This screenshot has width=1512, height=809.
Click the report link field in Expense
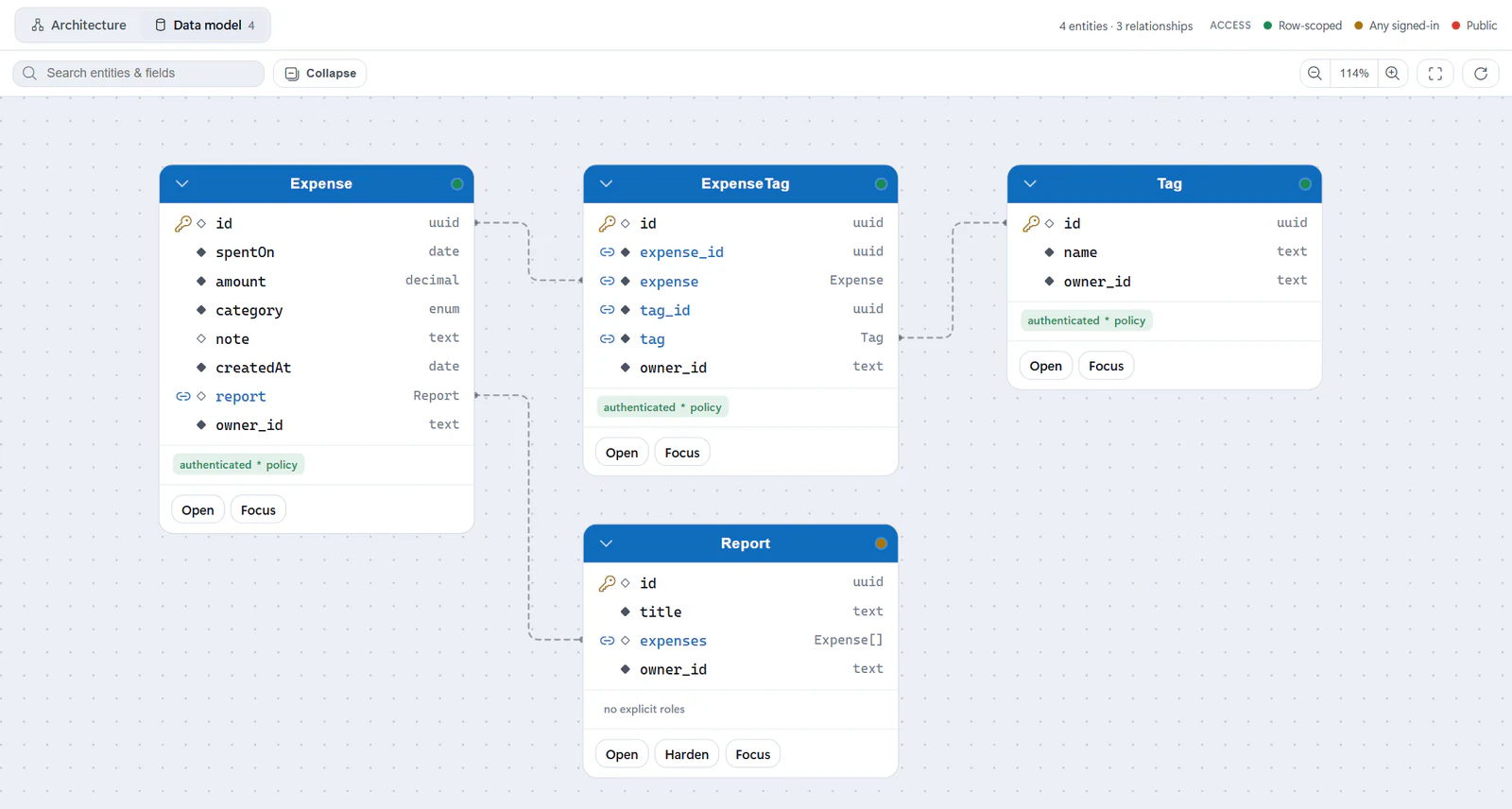pyautogui.click(x=317, y=397)
